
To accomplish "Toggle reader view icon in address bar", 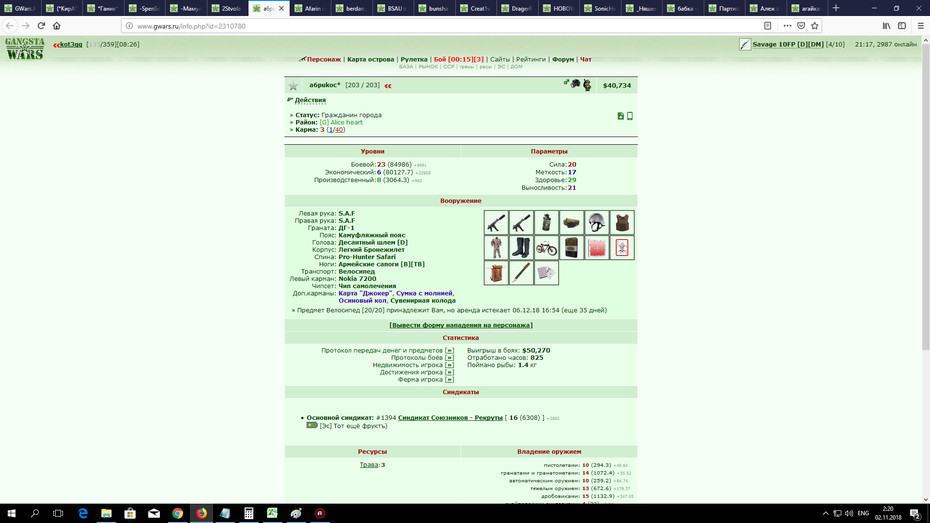I will click(767, 25).
